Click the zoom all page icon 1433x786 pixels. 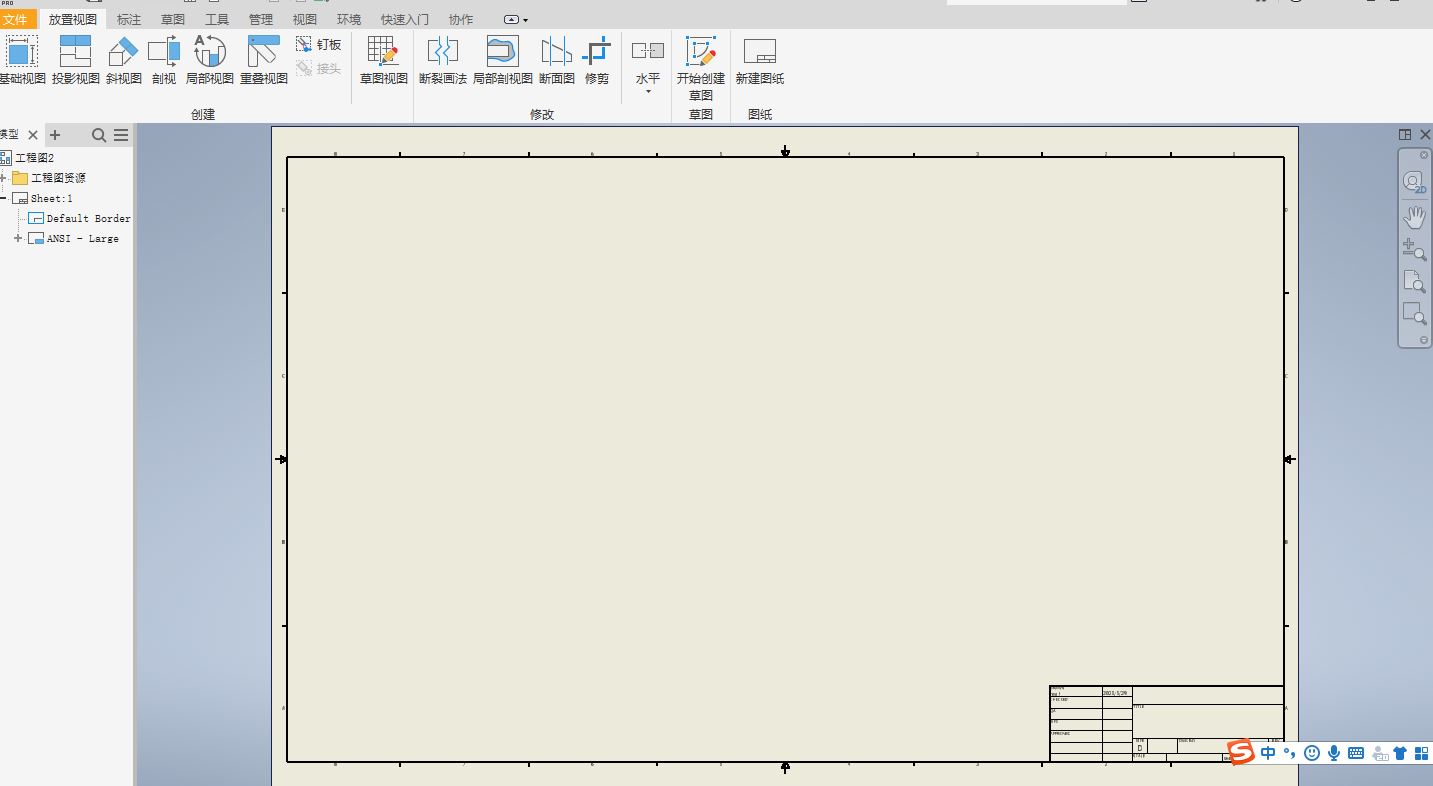pos(1414,281)
